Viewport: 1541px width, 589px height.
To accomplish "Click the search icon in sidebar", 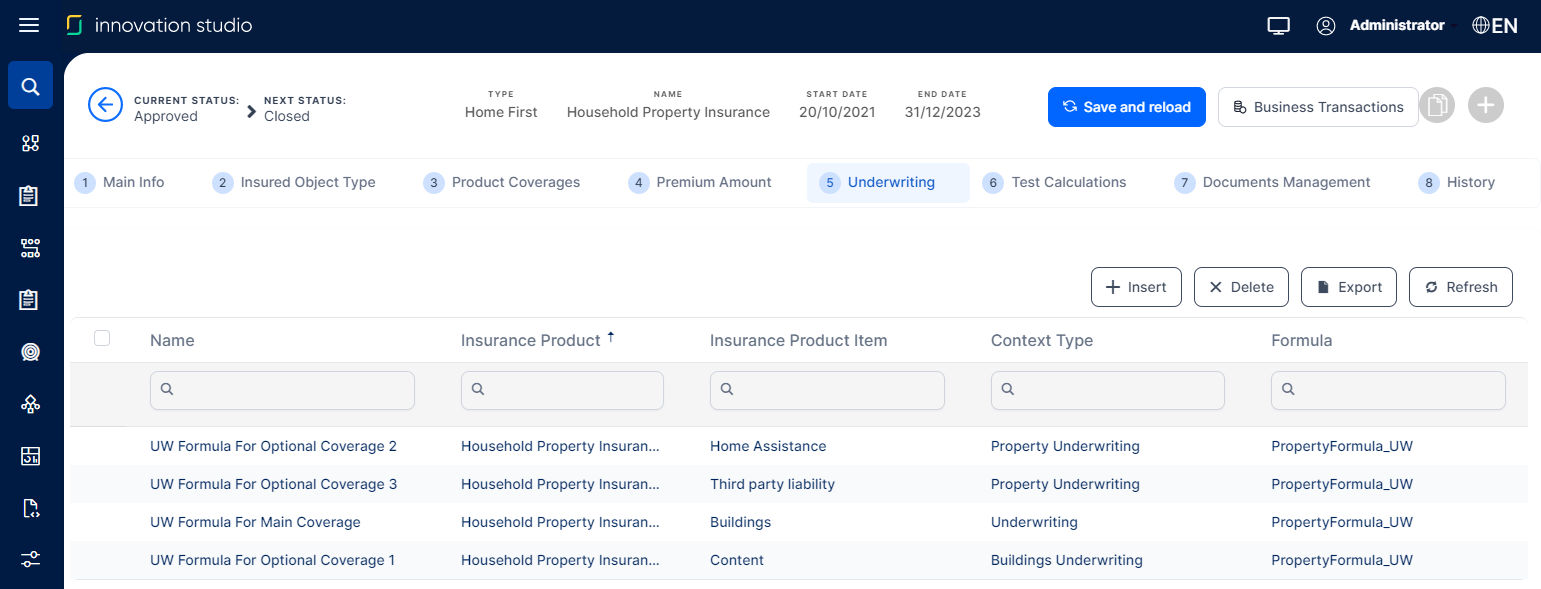I will pos(30,86).
